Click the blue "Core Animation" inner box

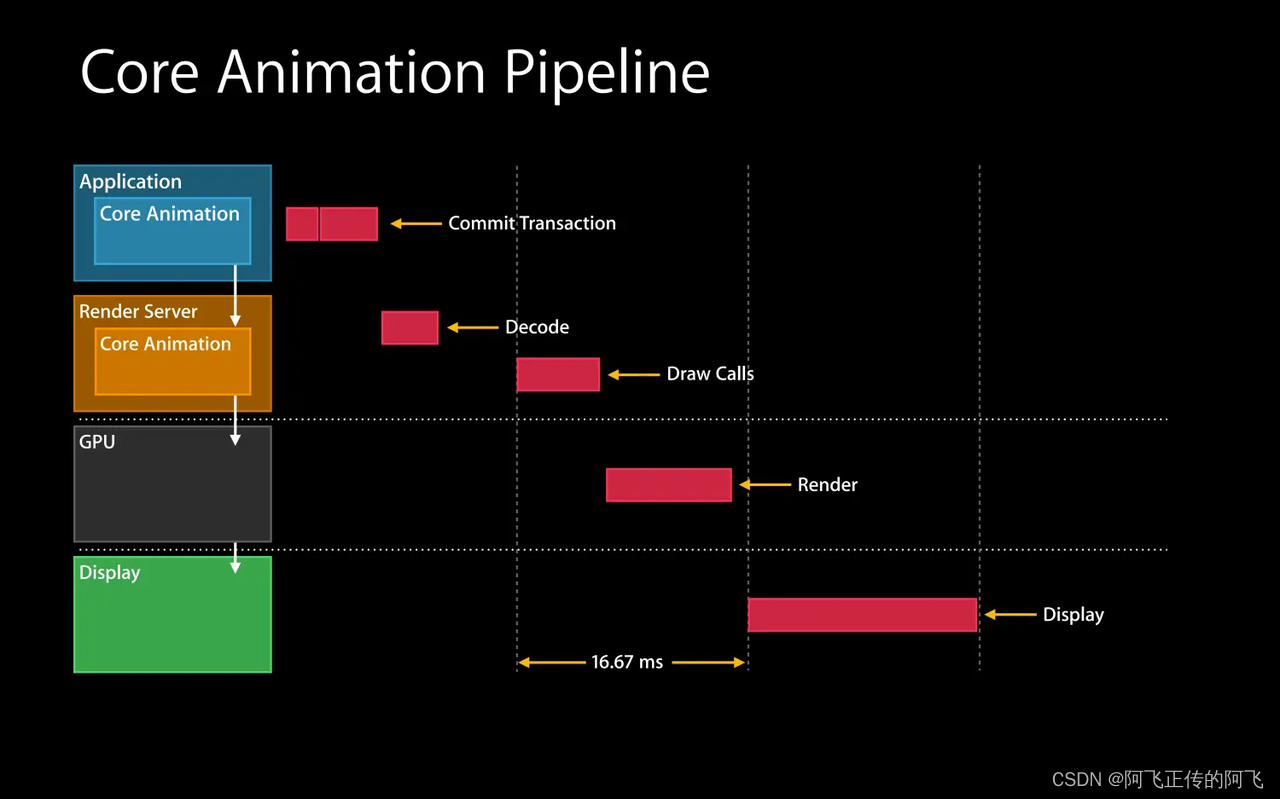click(x=172, y=231)
